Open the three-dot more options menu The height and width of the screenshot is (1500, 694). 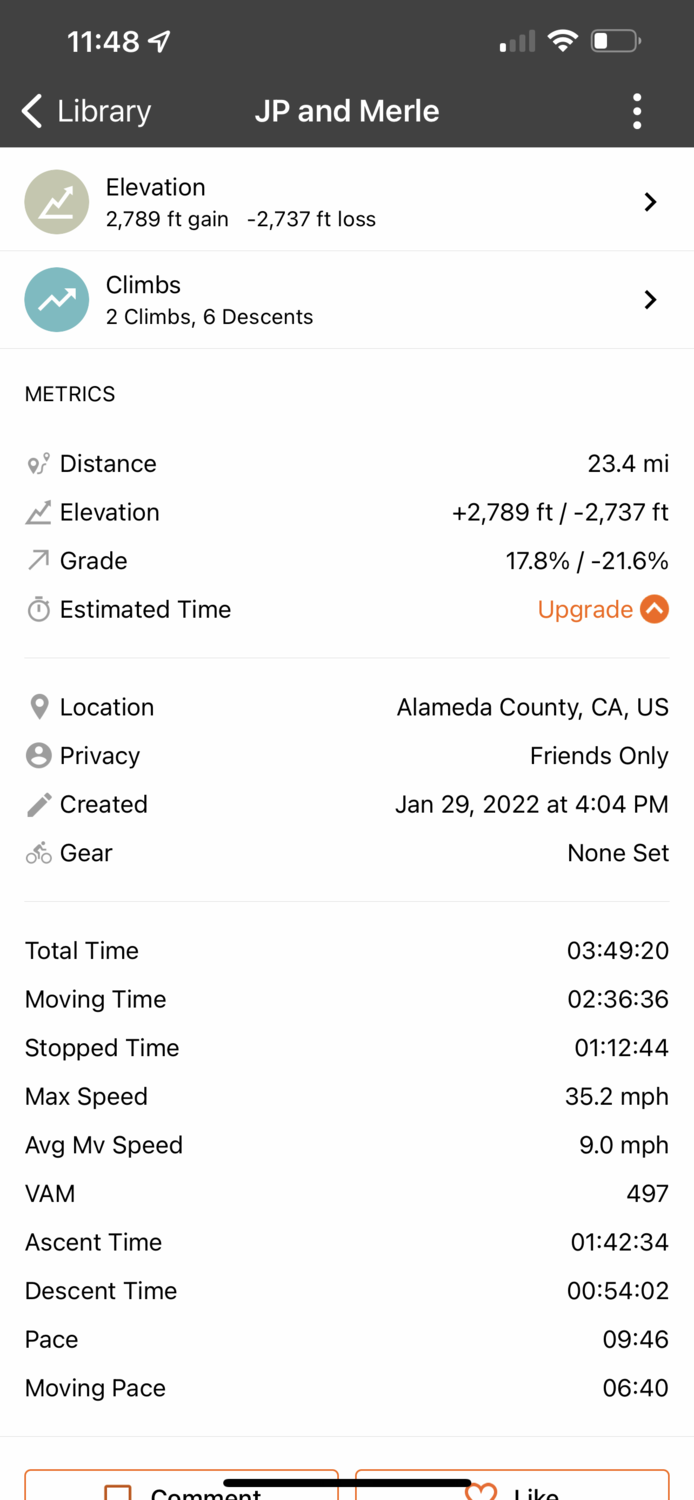click(637, 111)
